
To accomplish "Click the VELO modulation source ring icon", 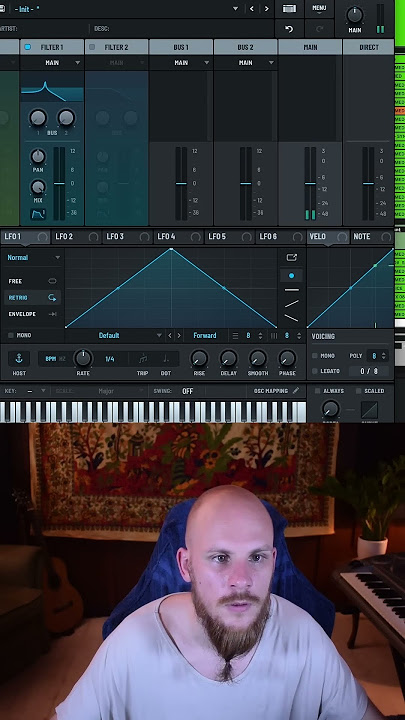I will tap(342, 237).
